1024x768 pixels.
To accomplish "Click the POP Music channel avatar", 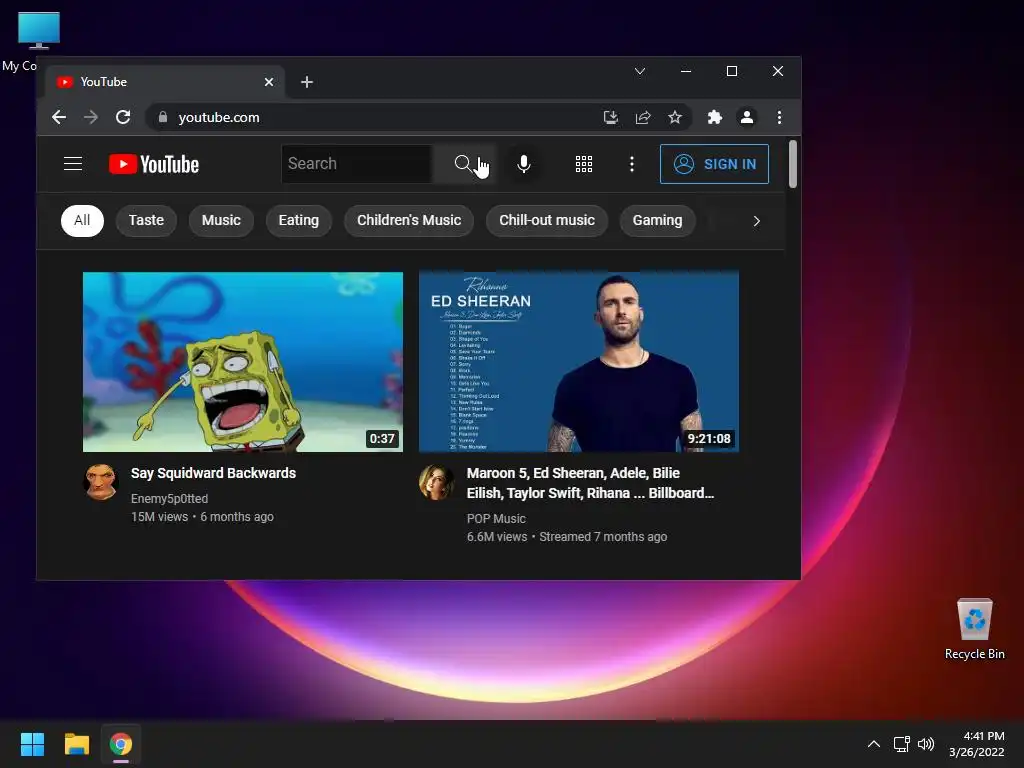I will (436, 482).
